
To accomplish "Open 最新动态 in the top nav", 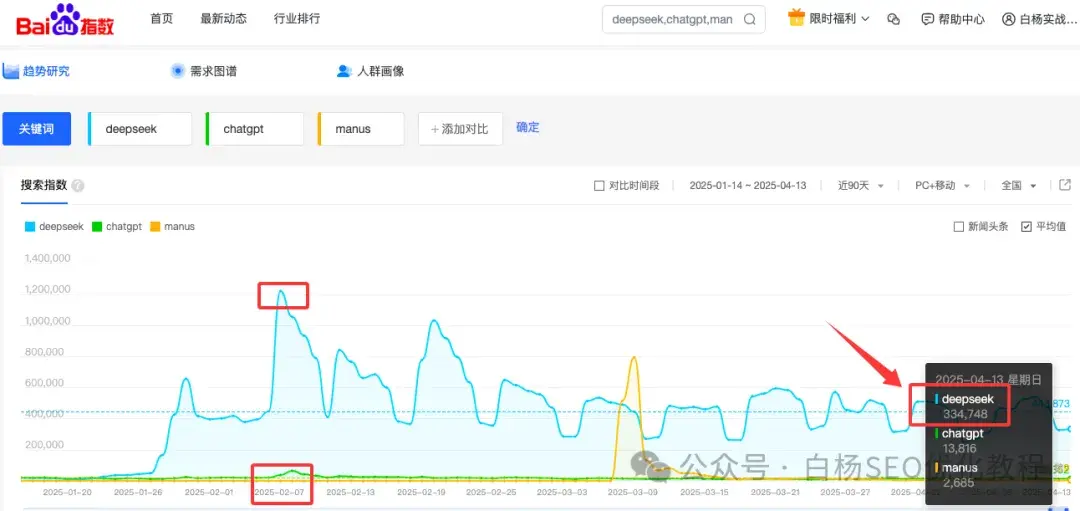I will point(223,19).
